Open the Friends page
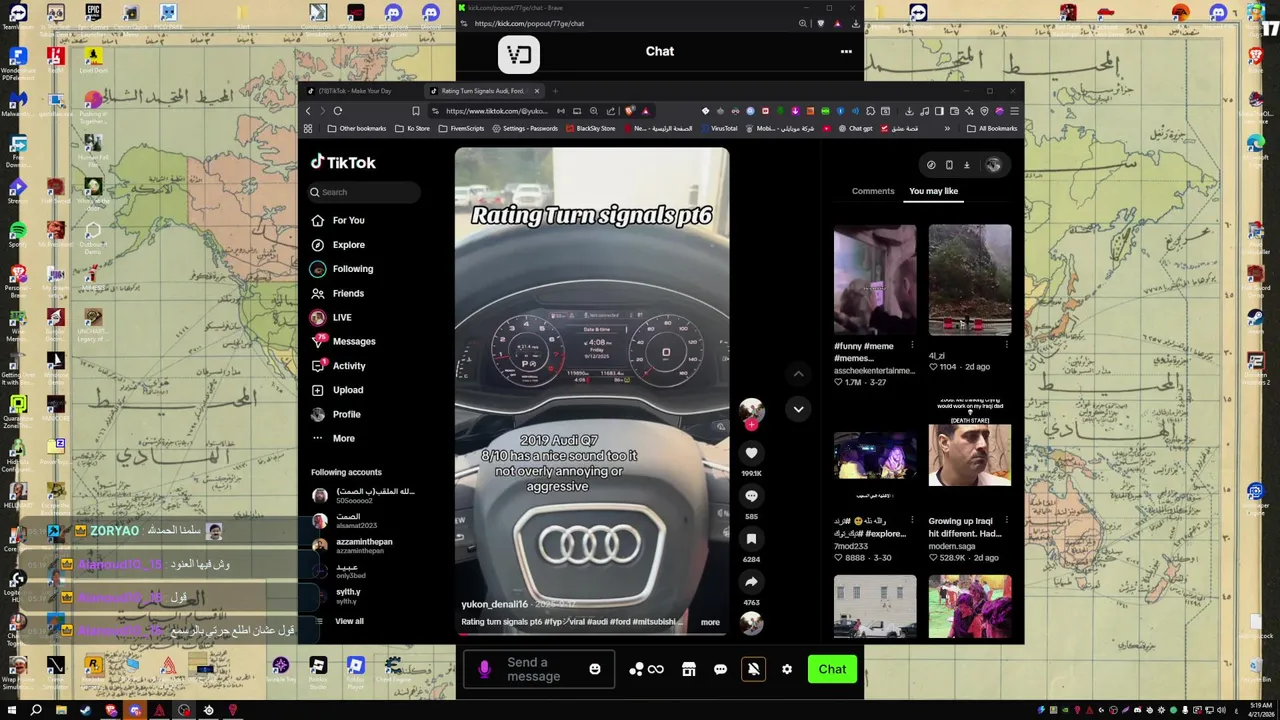Viewport: 1280px width, 720px height. [338, 293]
